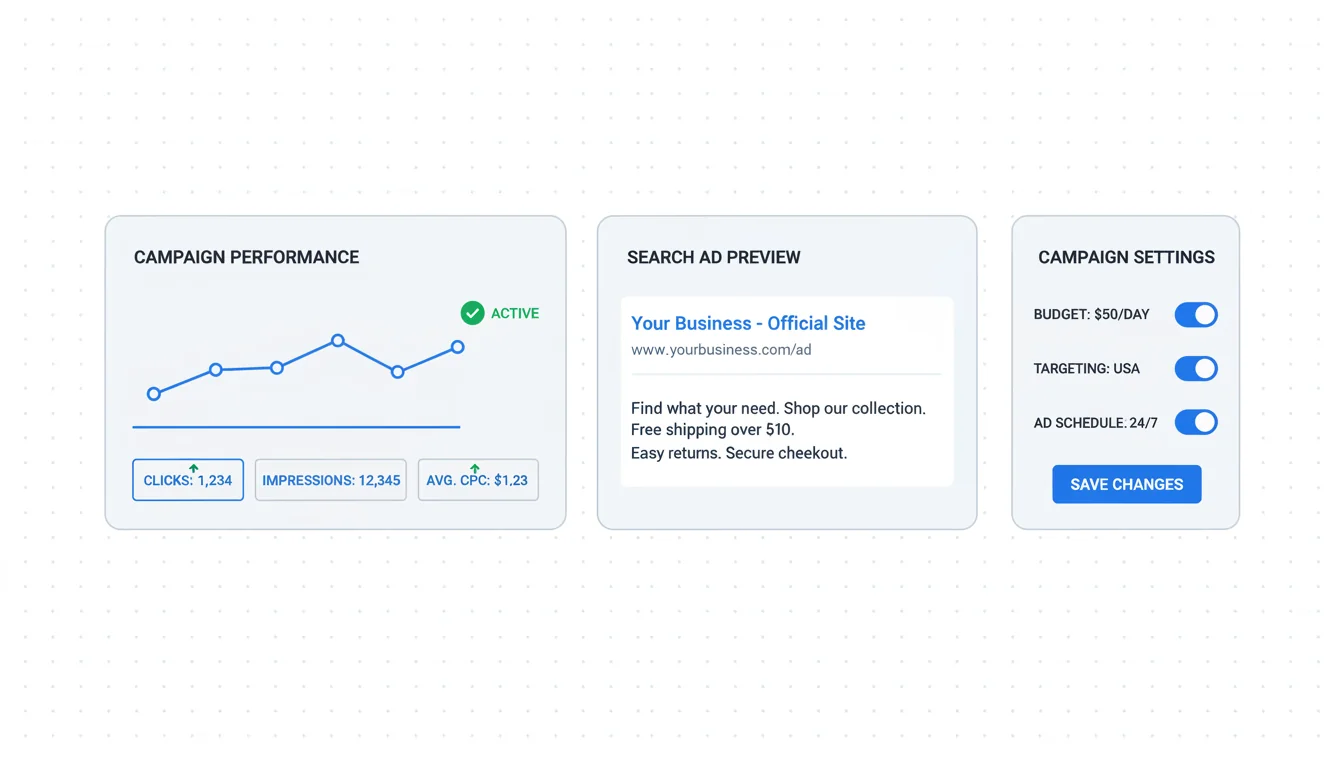This screenshot has height=768, width=1344.
Task: Click the green ACTIVE status label
Action: pyautogui.click(x=515, y=313)
